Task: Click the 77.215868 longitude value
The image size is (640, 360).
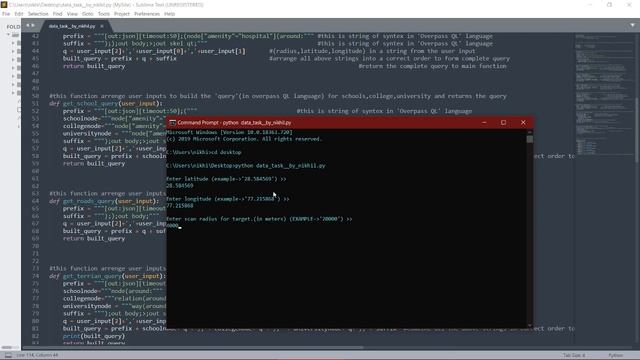Action: tap(180, 206)
